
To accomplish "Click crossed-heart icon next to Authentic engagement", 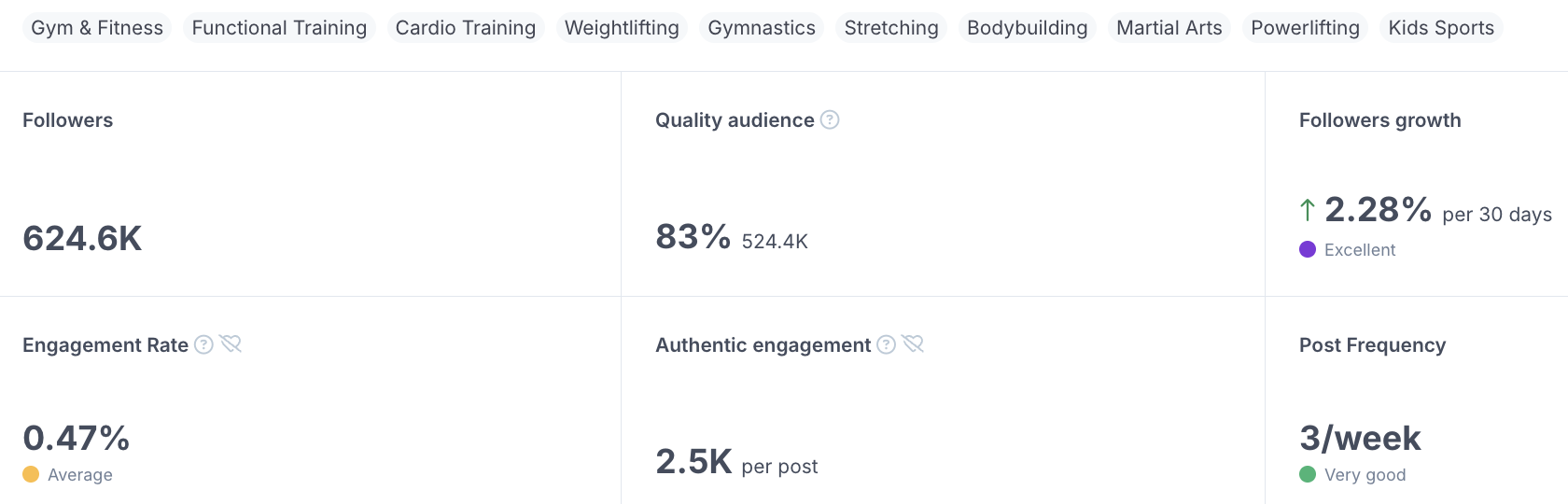I will (914, 344).
